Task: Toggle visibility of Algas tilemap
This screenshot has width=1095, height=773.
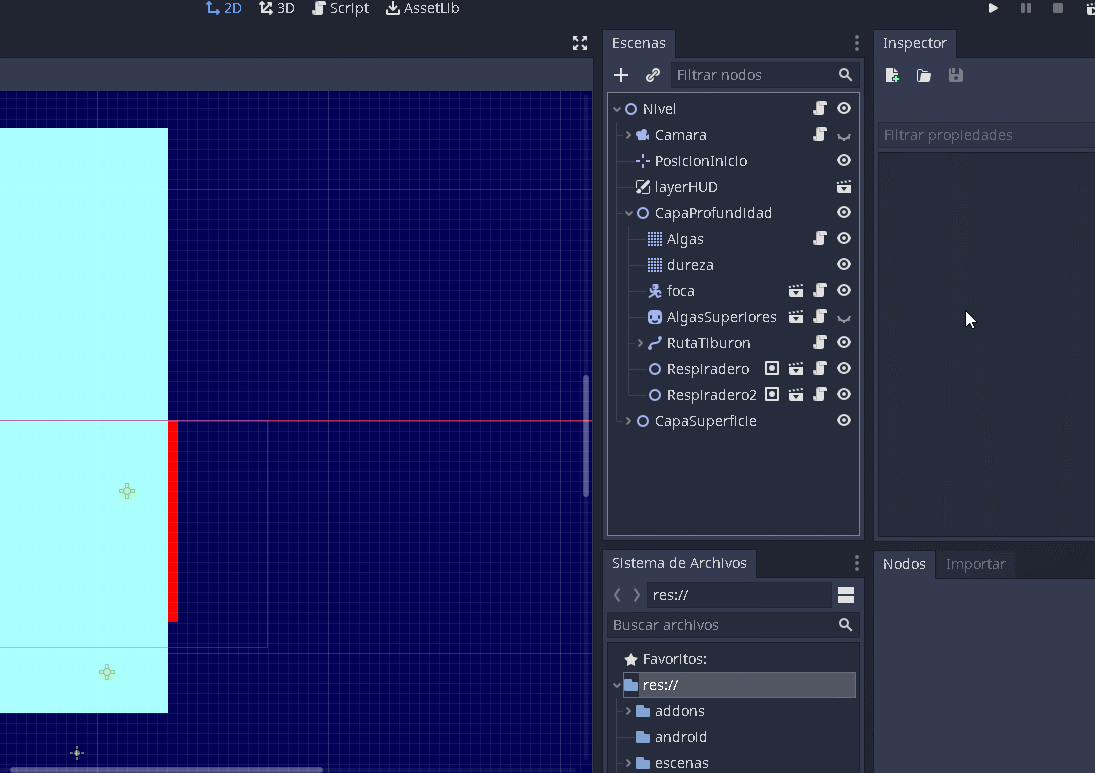Action: pos(844,238)
